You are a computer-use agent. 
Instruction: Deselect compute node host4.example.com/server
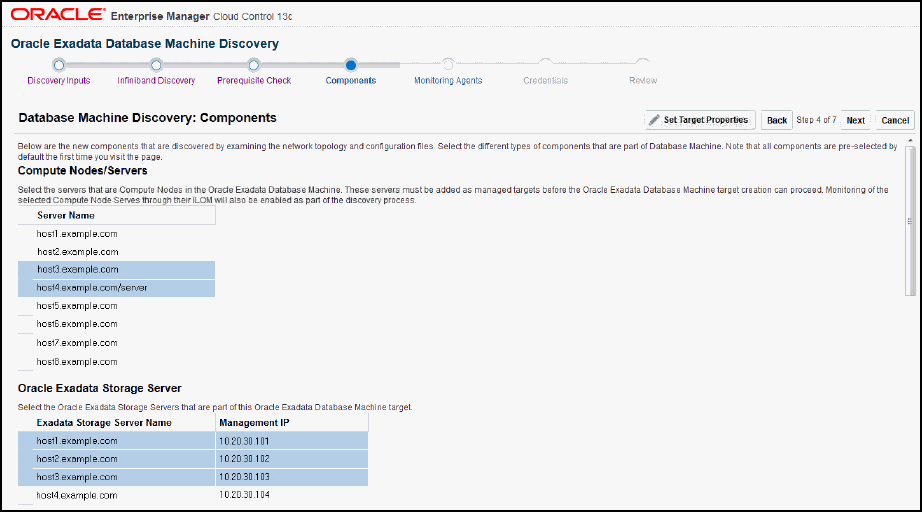coord(116,288)
